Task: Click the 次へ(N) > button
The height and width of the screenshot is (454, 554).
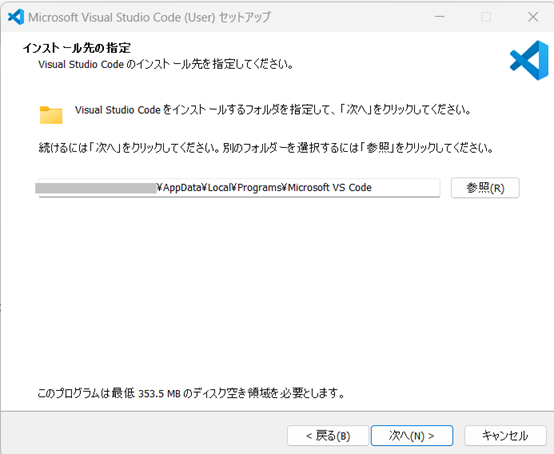Action: click(x=412, y=436)
